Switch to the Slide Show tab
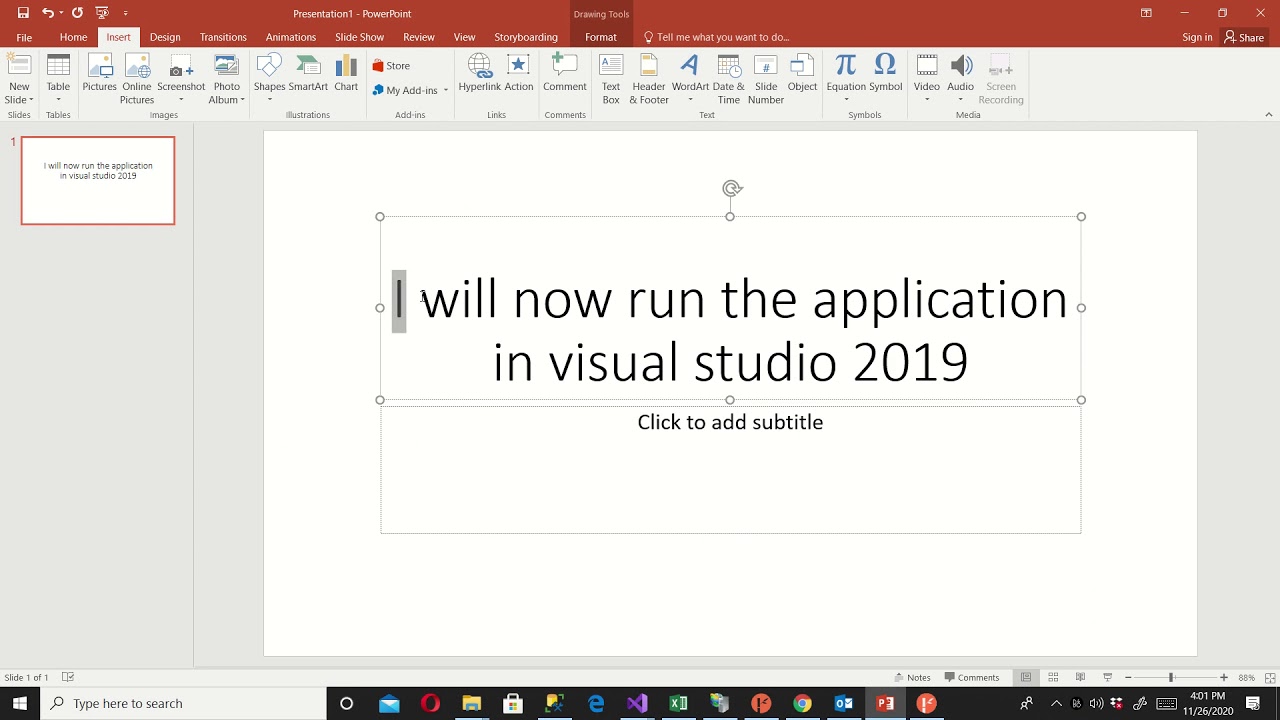This screenshot has height=720, width=1280. (x=359, y=37)
